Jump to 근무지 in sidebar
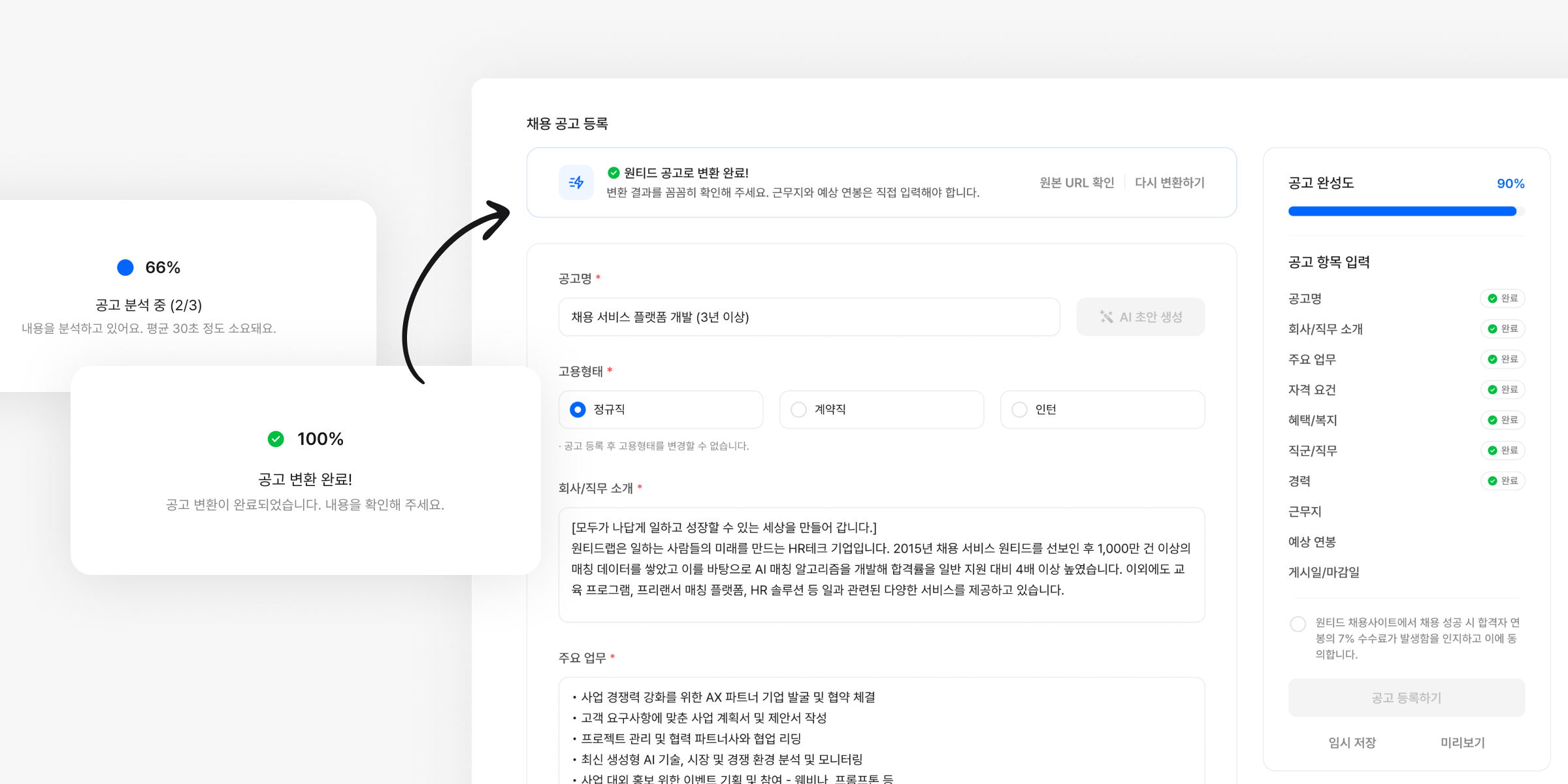This screenshot has height=784, width=1568. pos(1305,512)
